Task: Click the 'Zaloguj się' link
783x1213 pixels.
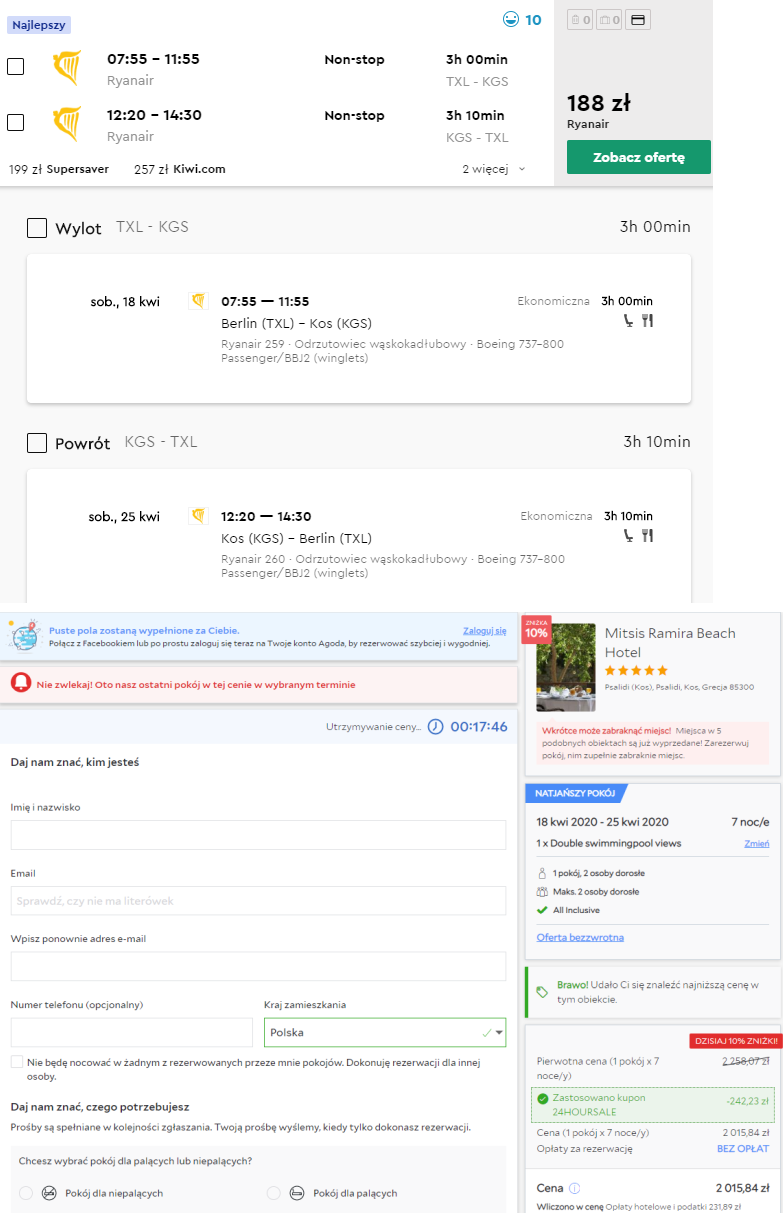Action: point(485,631)
